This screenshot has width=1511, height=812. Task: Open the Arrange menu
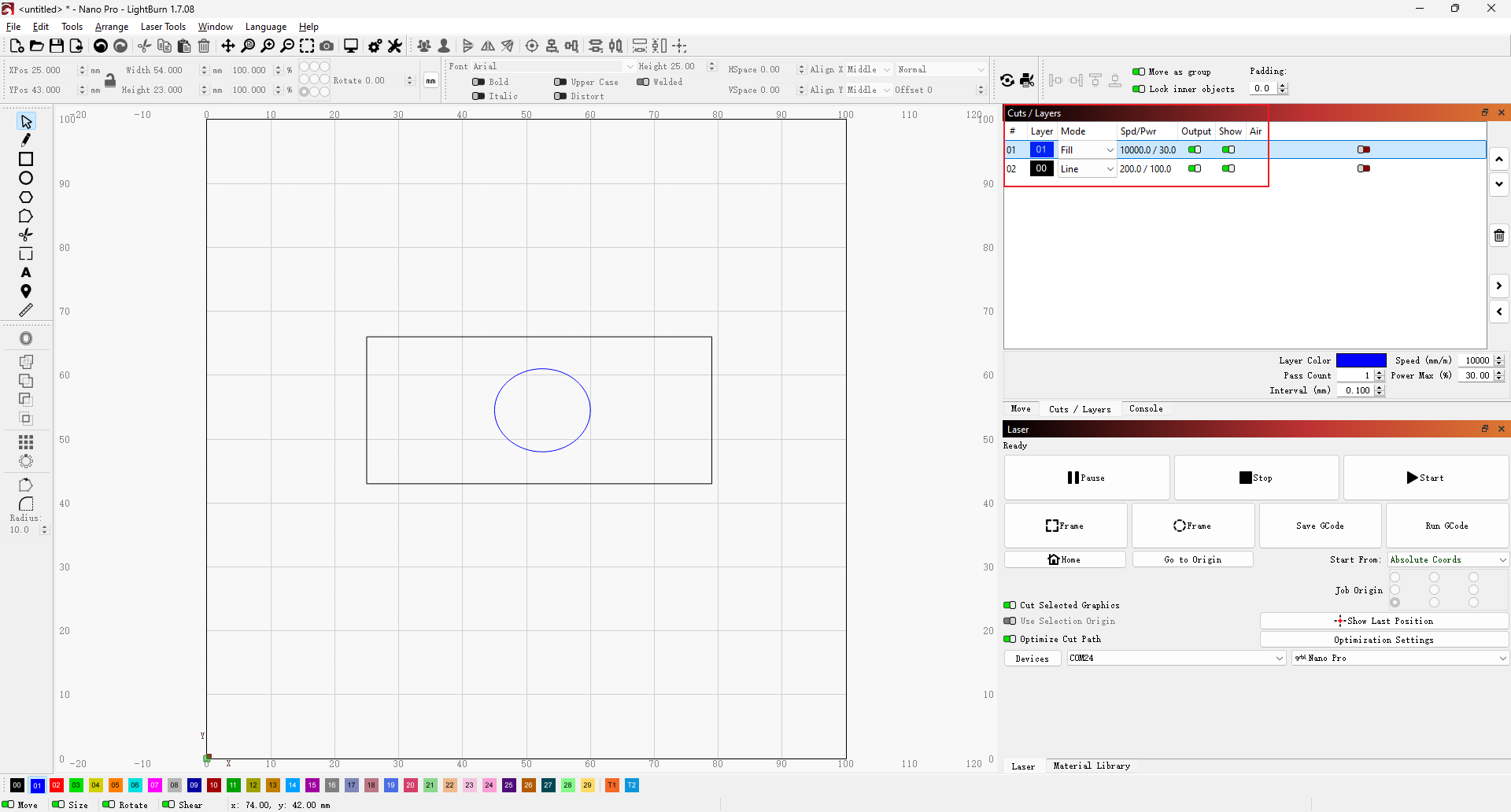(111, 26)
